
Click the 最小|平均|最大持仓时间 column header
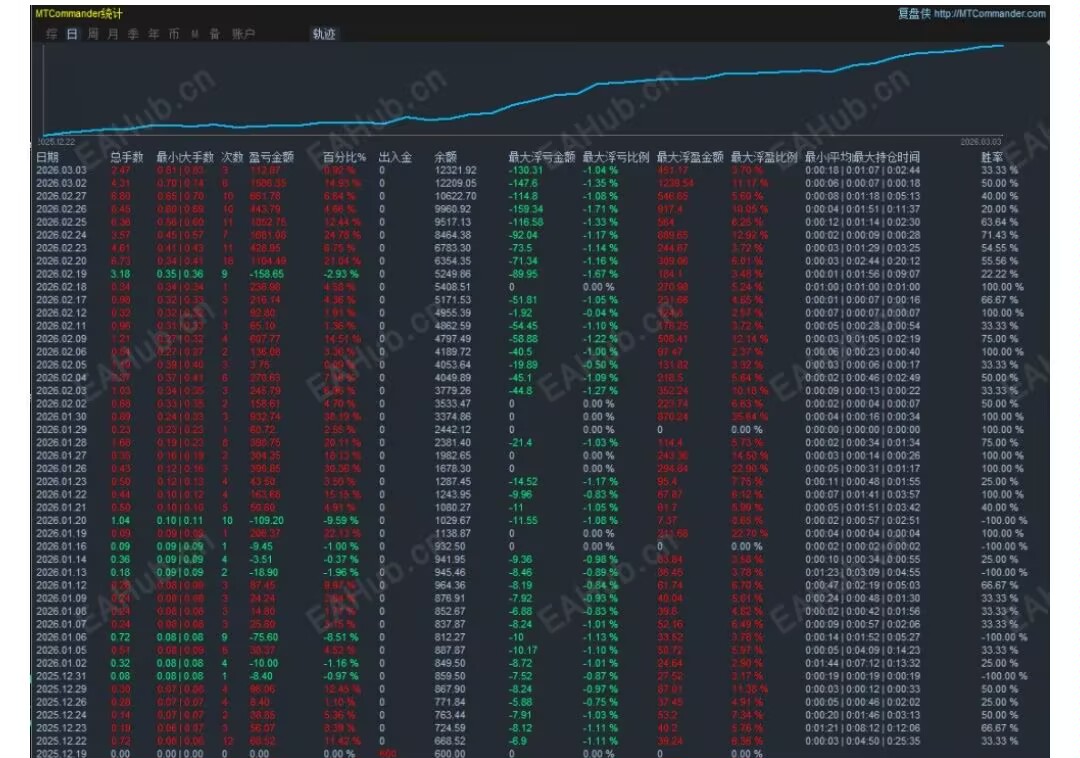tap(862, 157)
